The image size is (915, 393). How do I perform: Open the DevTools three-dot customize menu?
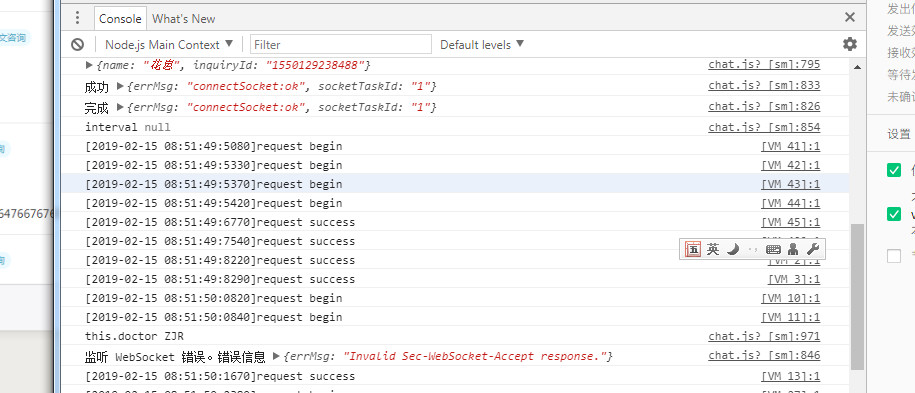[x=77, y=18]
